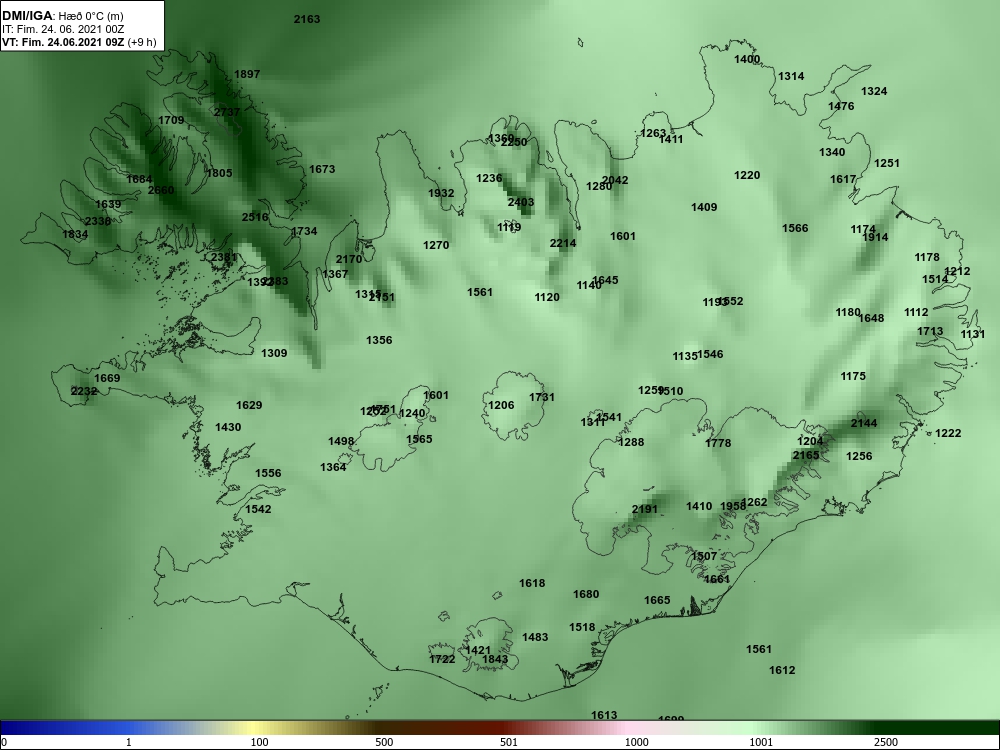Click the map value 1722

coord(442,659)
